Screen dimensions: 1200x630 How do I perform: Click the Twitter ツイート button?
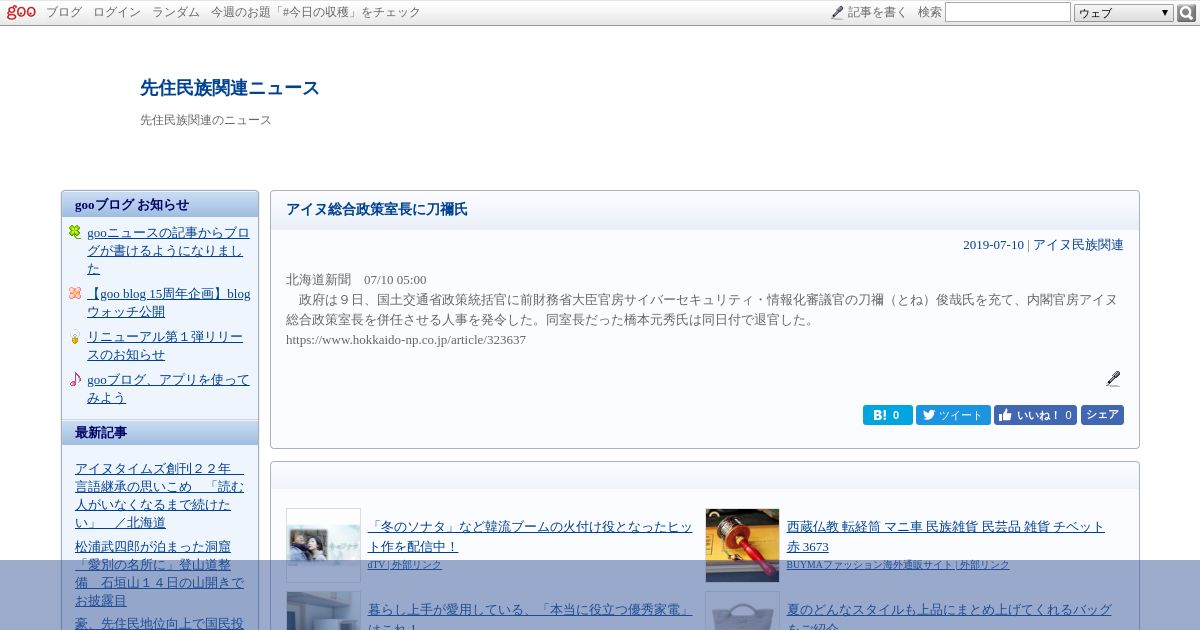[x=953, y=415]
